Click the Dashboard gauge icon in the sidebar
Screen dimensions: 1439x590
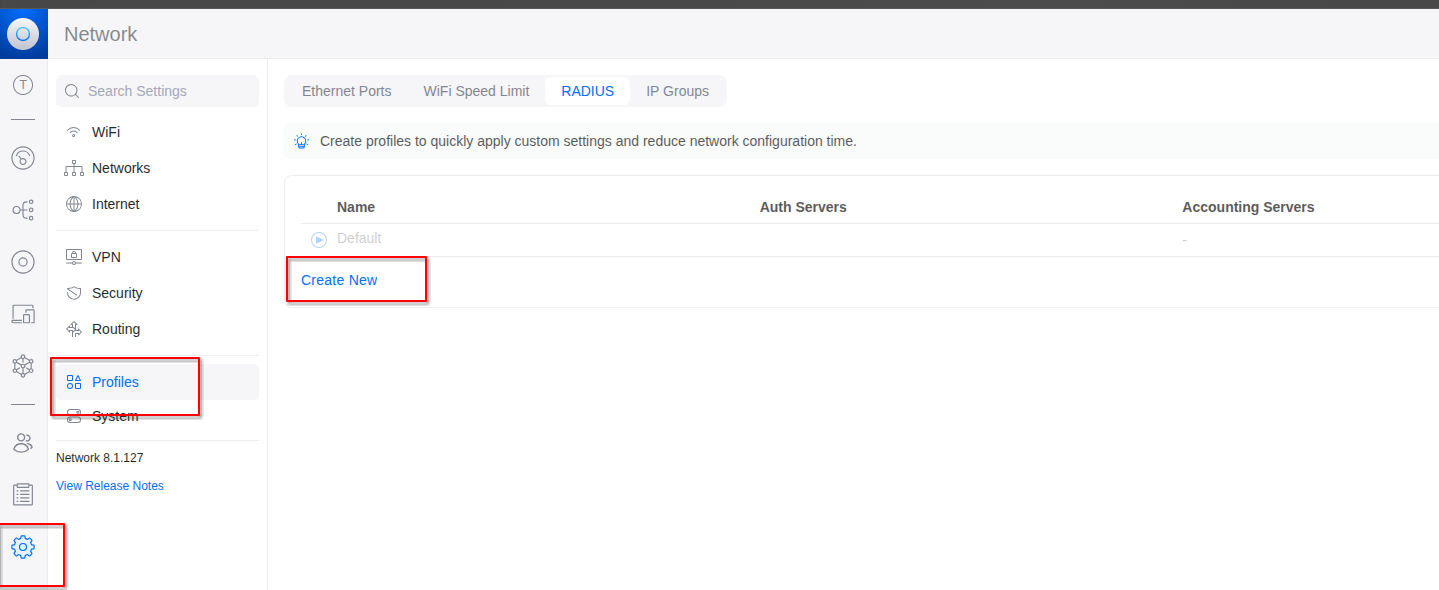click(23, 158)
